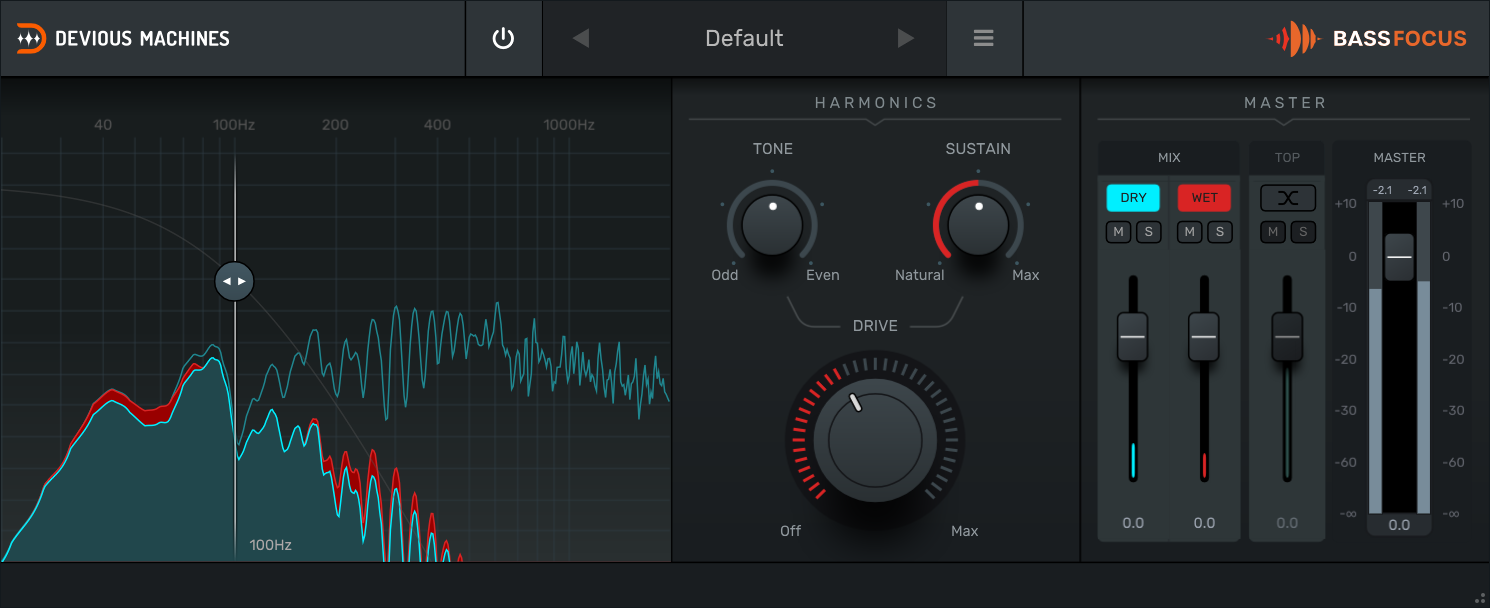Click the Top level value 0.0

tap(1287, 523)
